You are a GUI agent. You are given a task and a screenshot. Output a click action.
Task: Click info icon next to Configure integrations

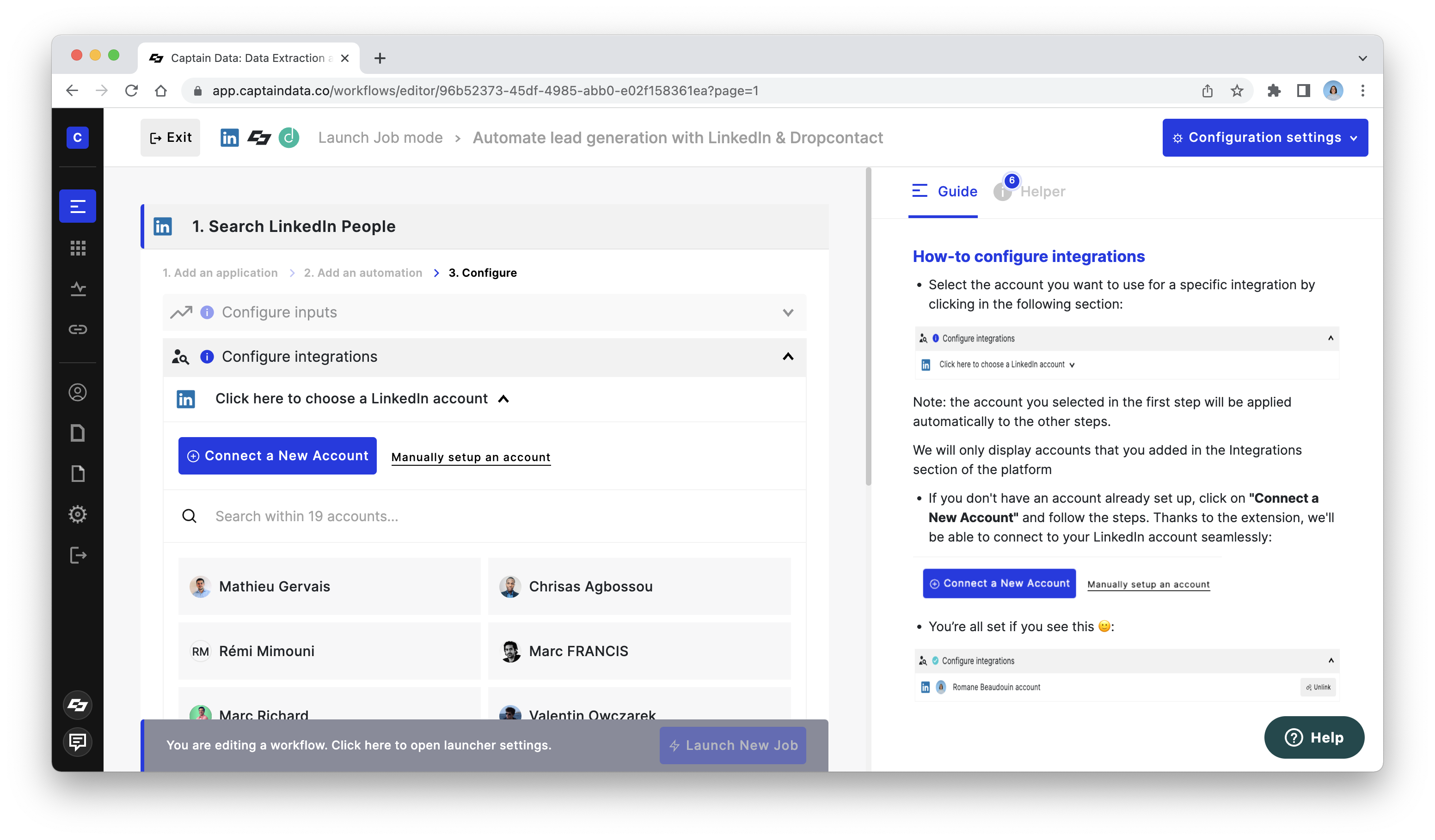207,357
